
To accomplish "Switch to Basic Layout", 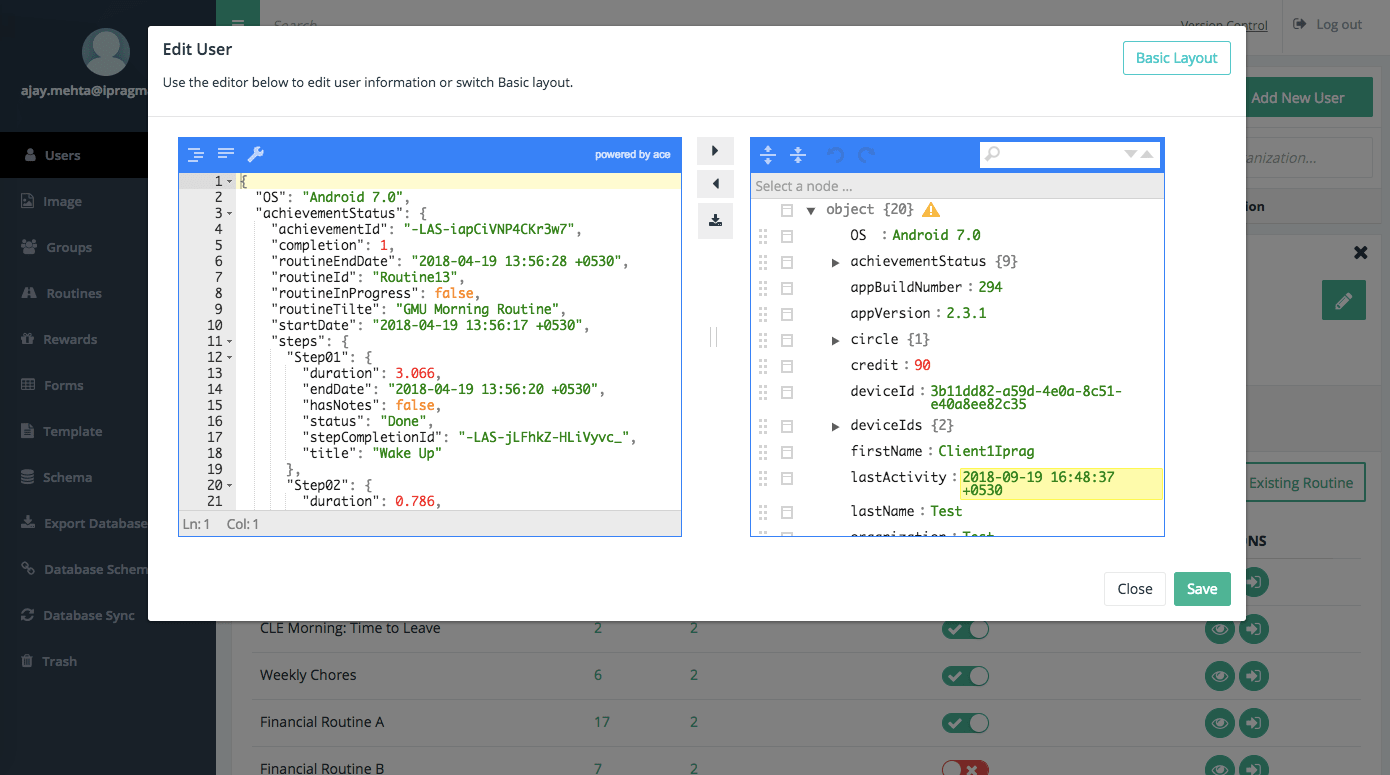I will [x=1176, y=58].
